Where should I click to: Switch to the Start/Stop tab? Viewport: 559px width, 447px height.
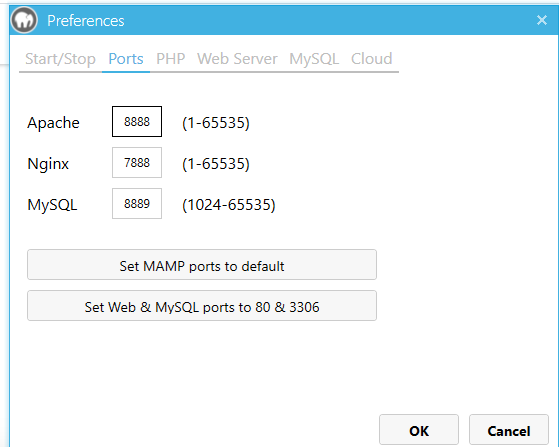(x=60, y=59)
